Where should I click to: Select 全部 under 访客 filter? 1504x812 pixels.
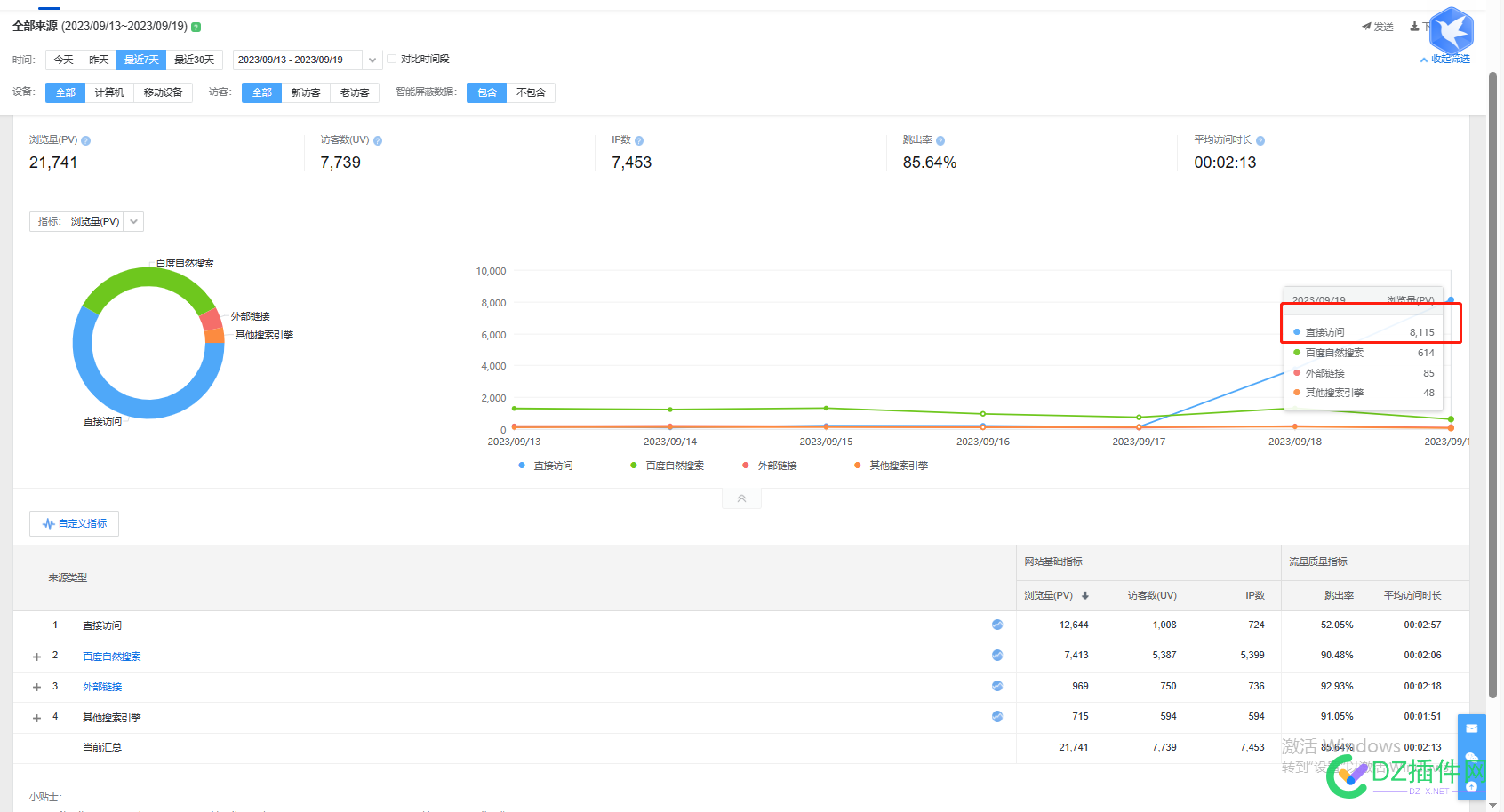pos(262,92)
